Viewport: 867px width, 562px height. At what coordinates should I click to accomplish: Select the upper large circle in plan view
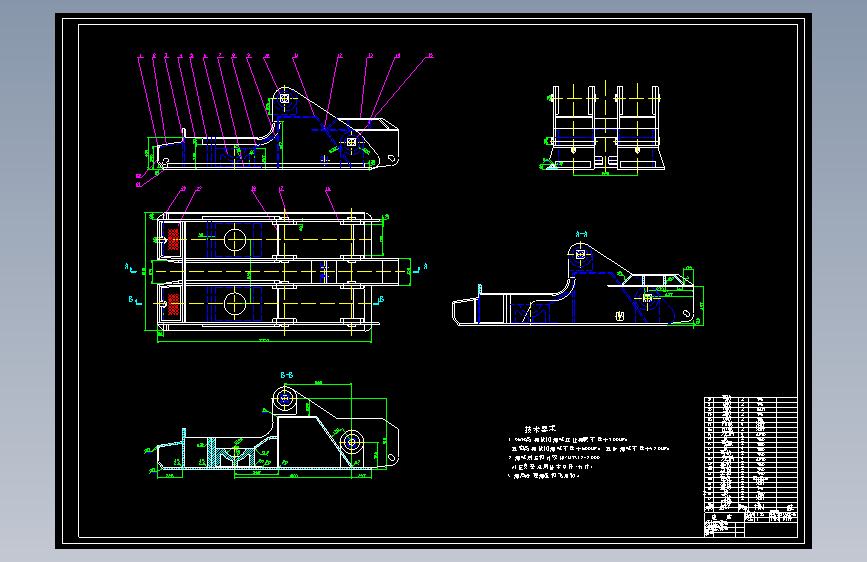234,240
